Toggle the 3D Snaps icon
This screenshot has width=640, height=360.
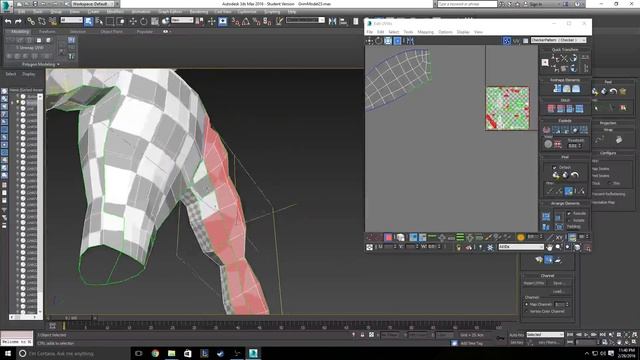pos(236,21)
